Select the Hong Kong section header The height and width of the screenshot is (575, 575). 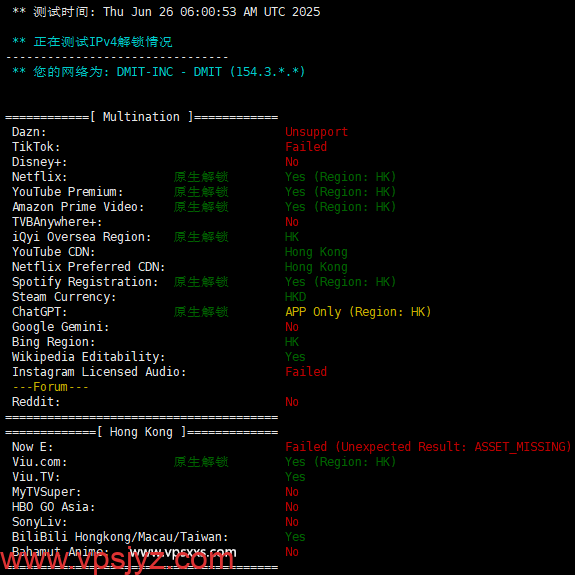(x=142, y=432)
